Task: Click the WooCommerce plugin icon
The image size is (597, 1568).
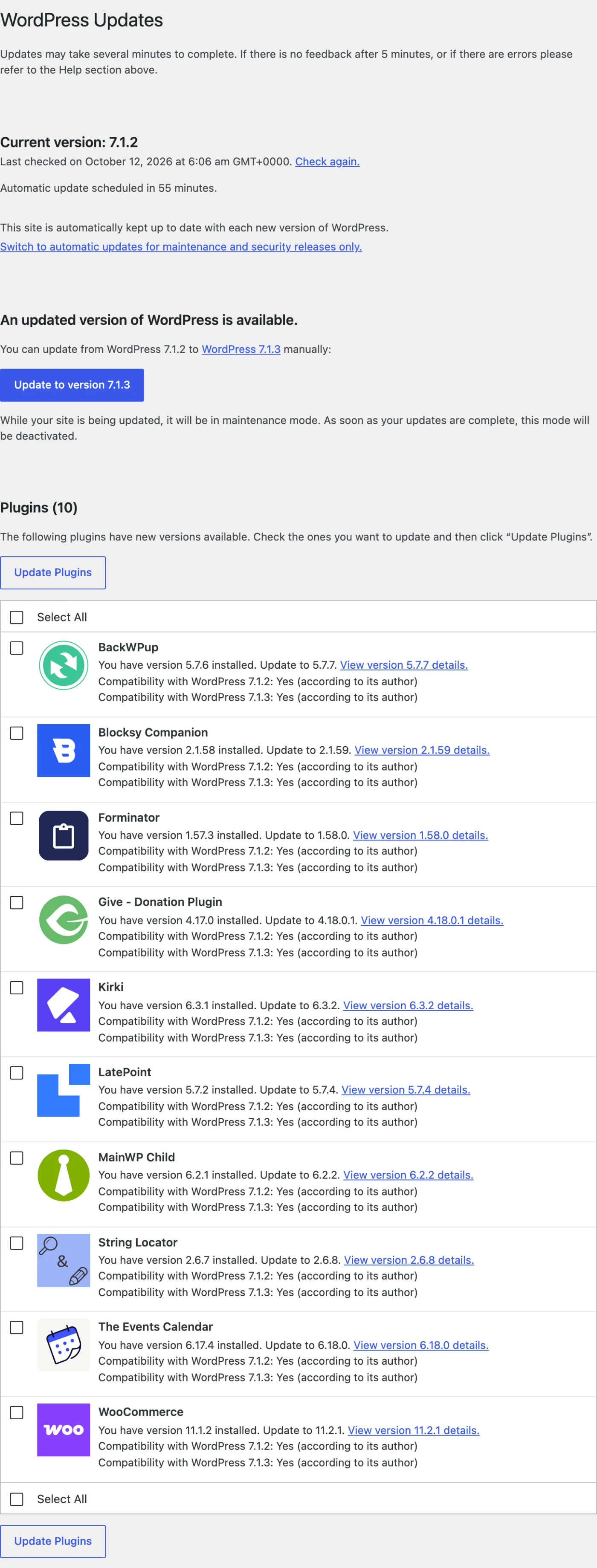Action: click(x=64, y=1430)
